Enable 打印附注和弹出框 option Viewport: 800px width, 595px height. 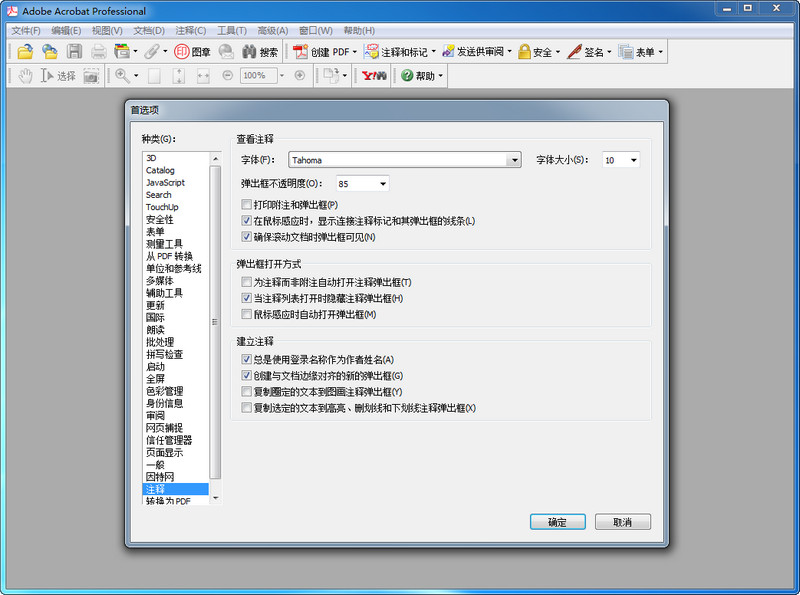point(245,204)
